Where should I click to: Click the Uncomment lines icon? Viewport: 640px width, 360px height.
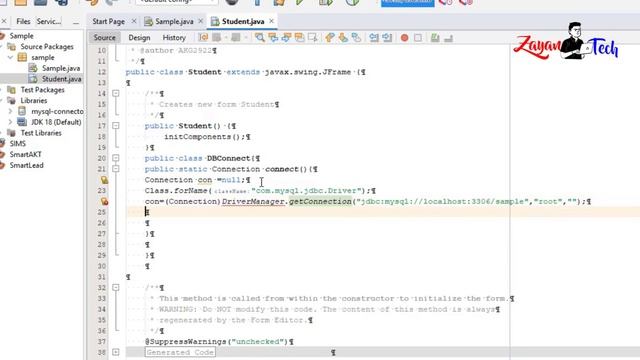pyautogui.click(x=449, y=38)
